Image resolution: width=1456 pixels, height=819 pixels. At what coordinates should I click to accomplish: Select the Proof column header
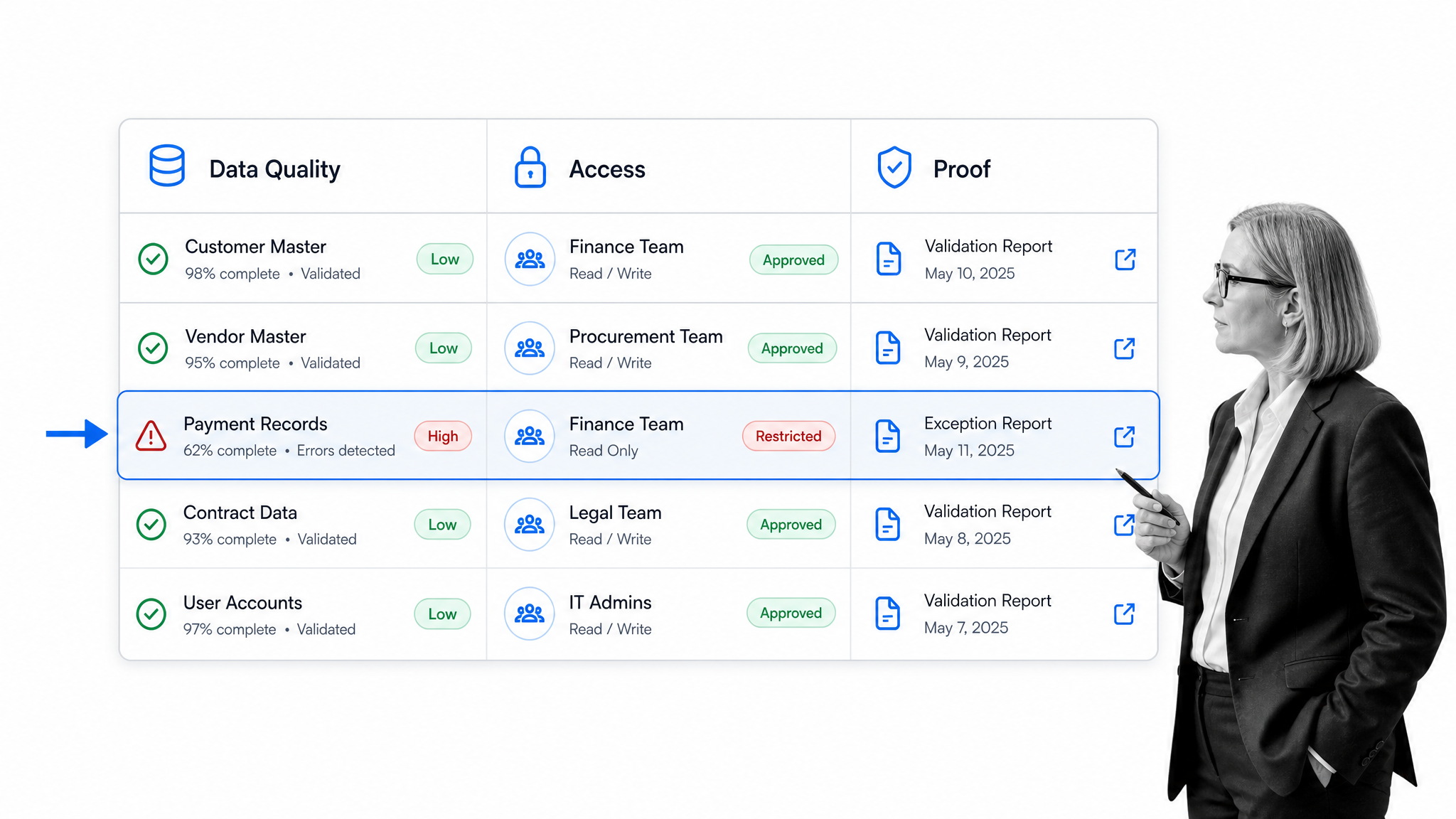coord(961,169)
